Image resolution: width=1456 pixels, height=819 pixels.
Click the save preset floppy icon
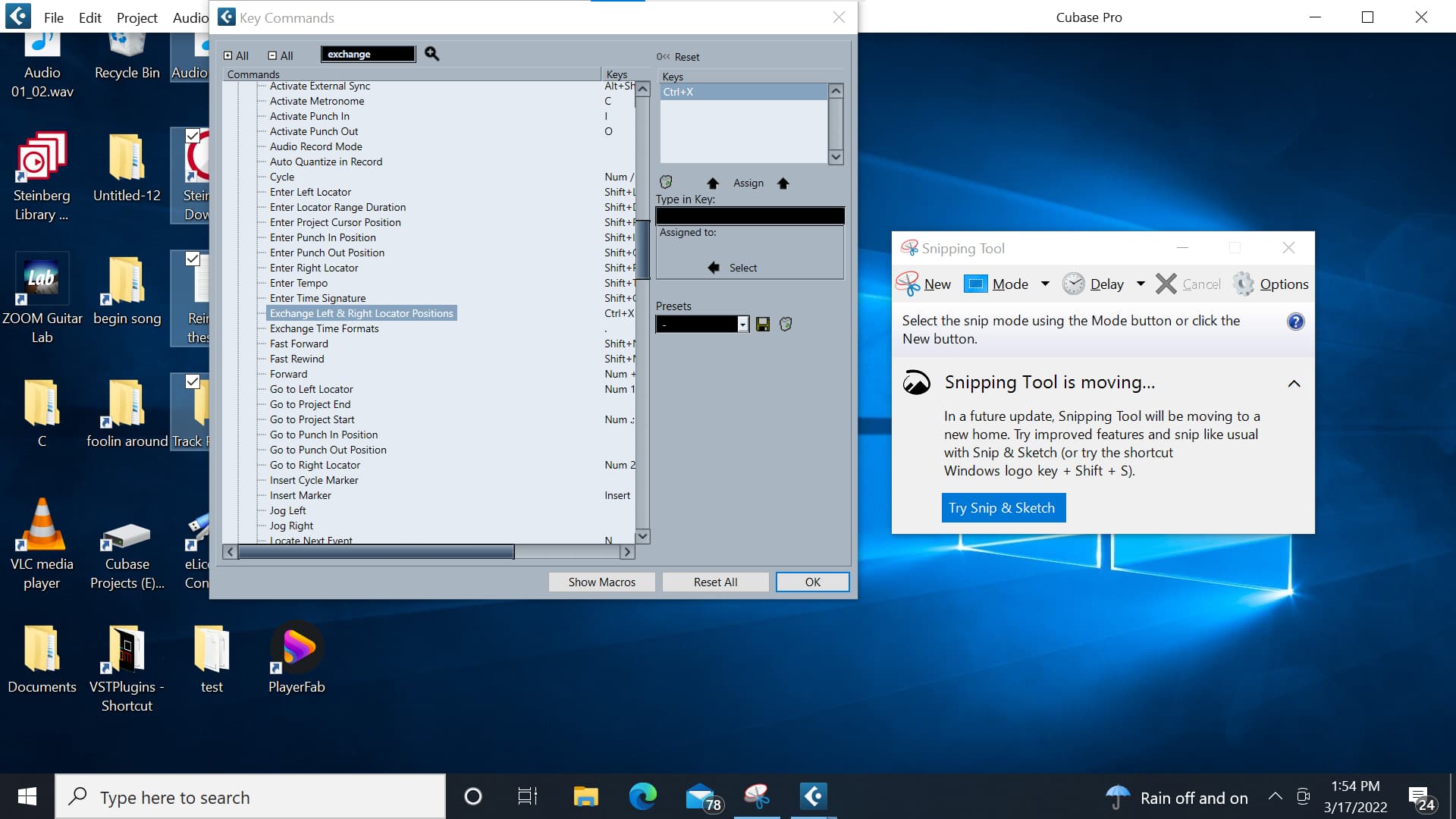click(763, 325)
